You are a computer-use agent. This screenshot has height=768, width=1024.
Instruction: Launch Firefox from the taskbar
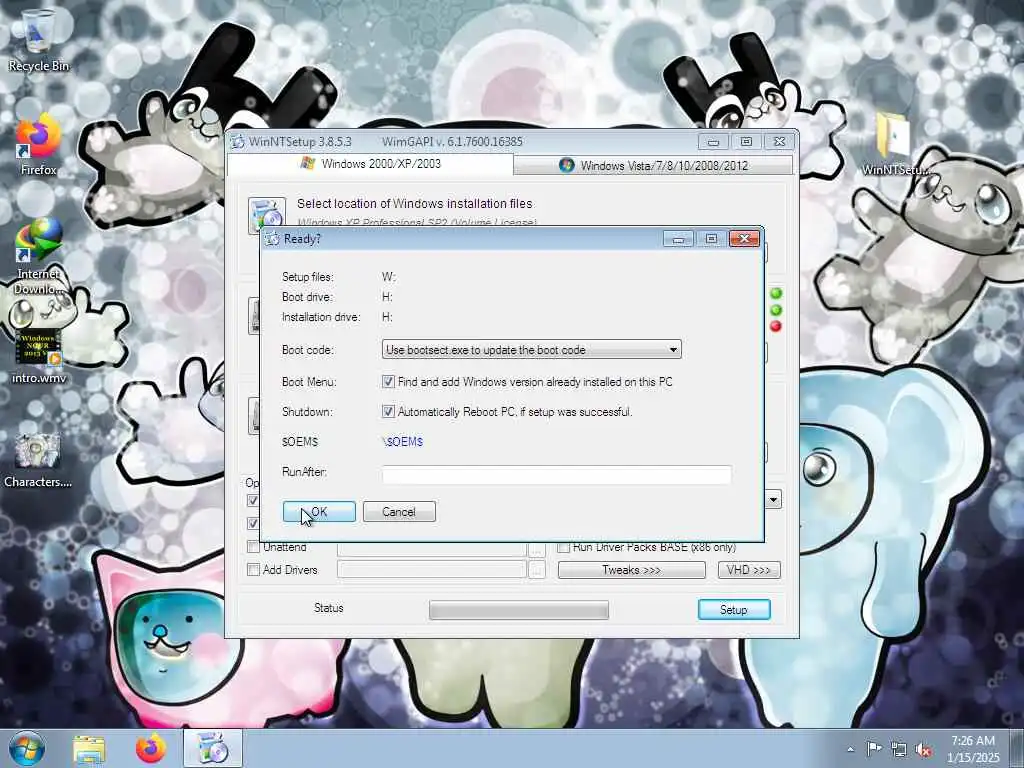[151, 749]
